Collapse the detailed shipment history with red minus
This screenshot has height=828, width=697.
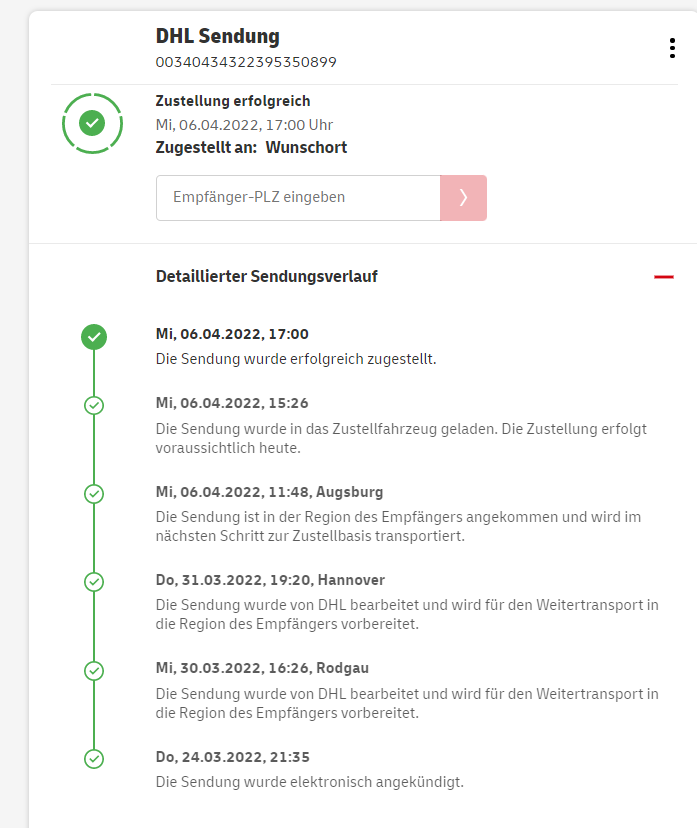(x=663, y=277)
